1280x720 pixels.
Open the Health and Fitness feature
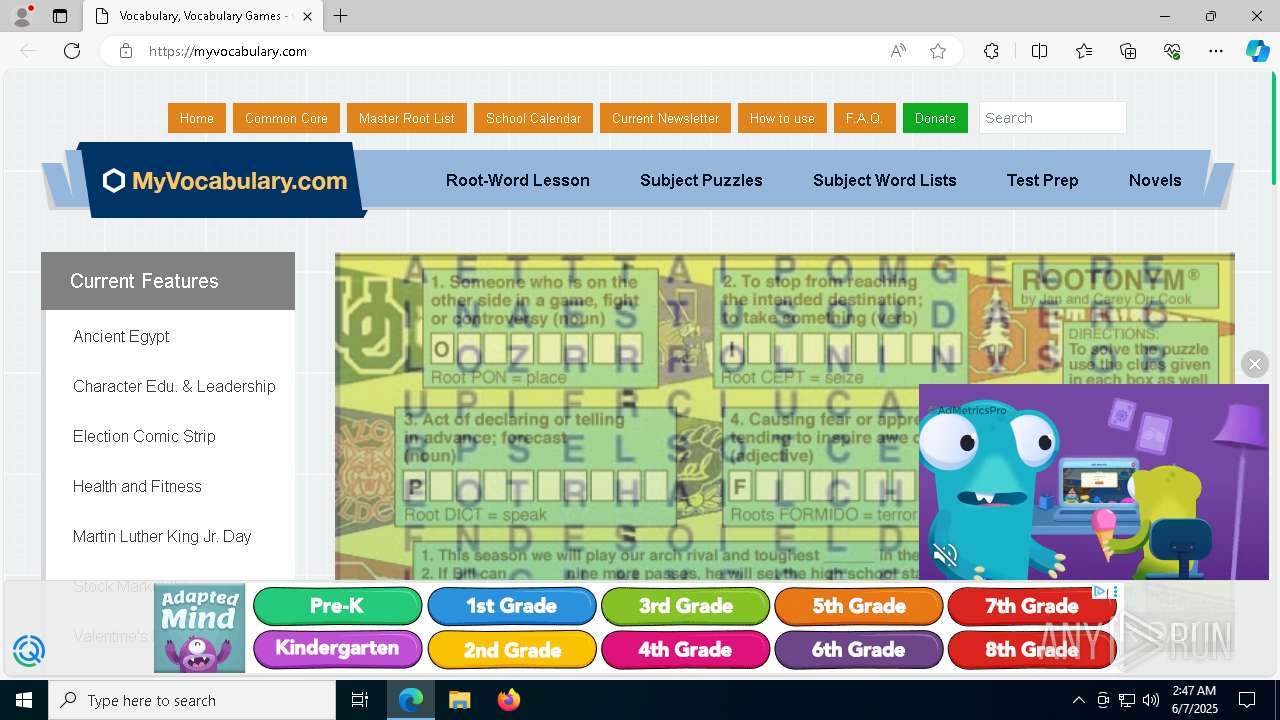click(137, 486)
